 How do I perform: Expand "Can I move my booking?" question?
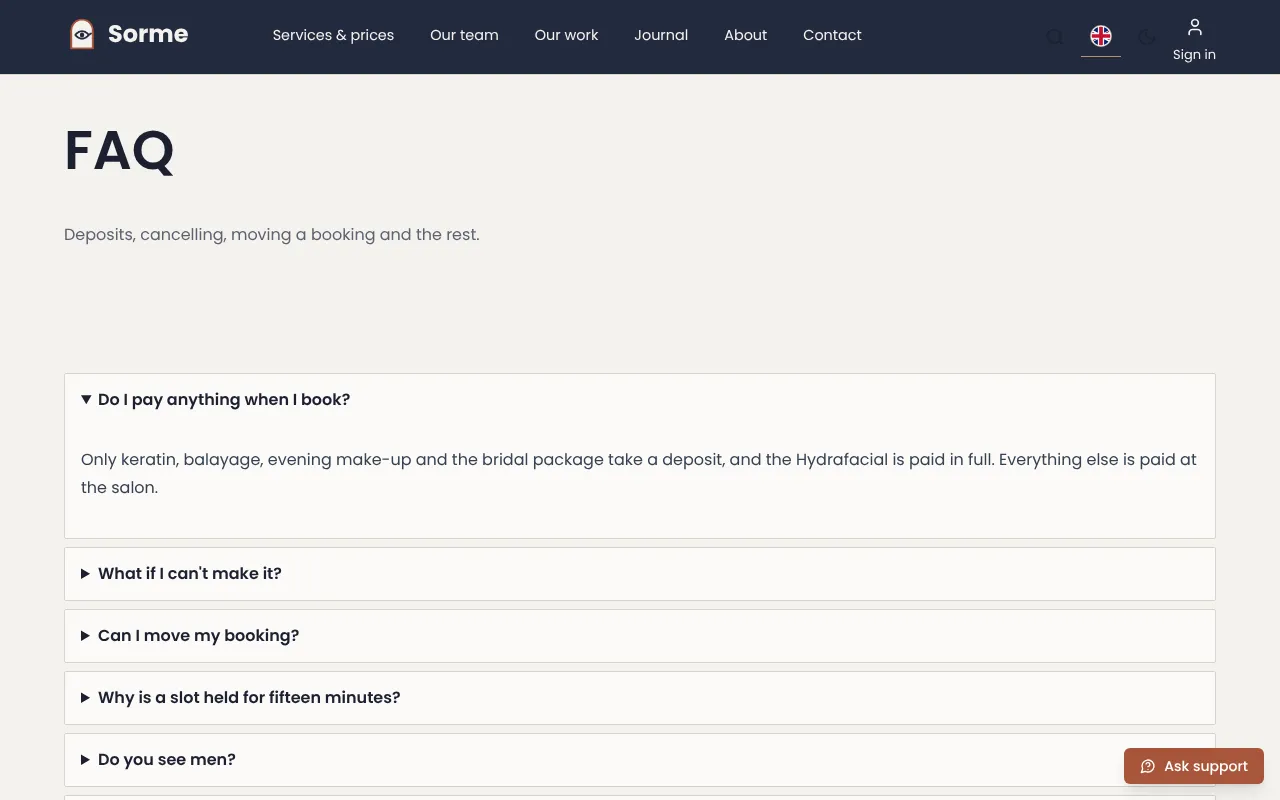(x=640, y=636)
